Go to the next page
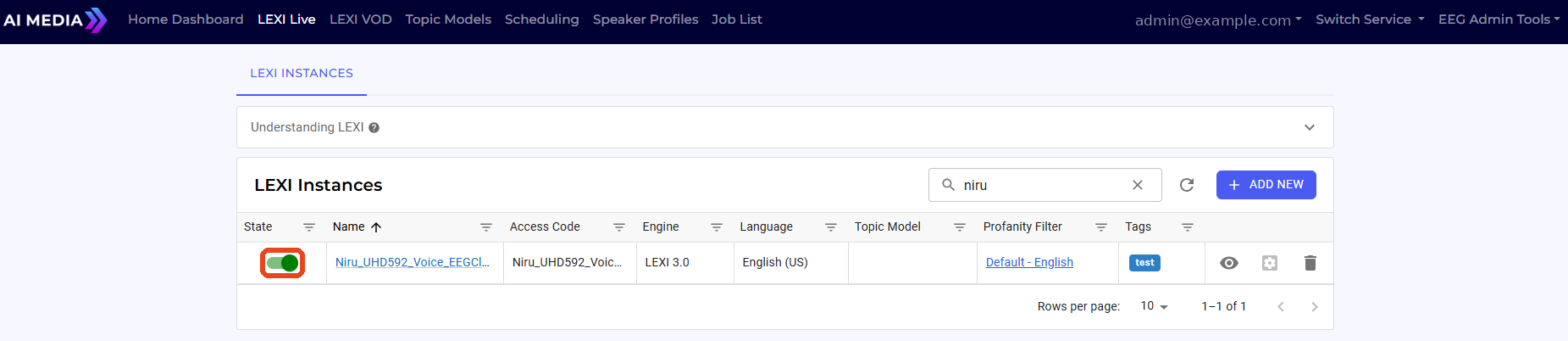Viewport: 1568px width, 341px height. [x=1315, y=307]
